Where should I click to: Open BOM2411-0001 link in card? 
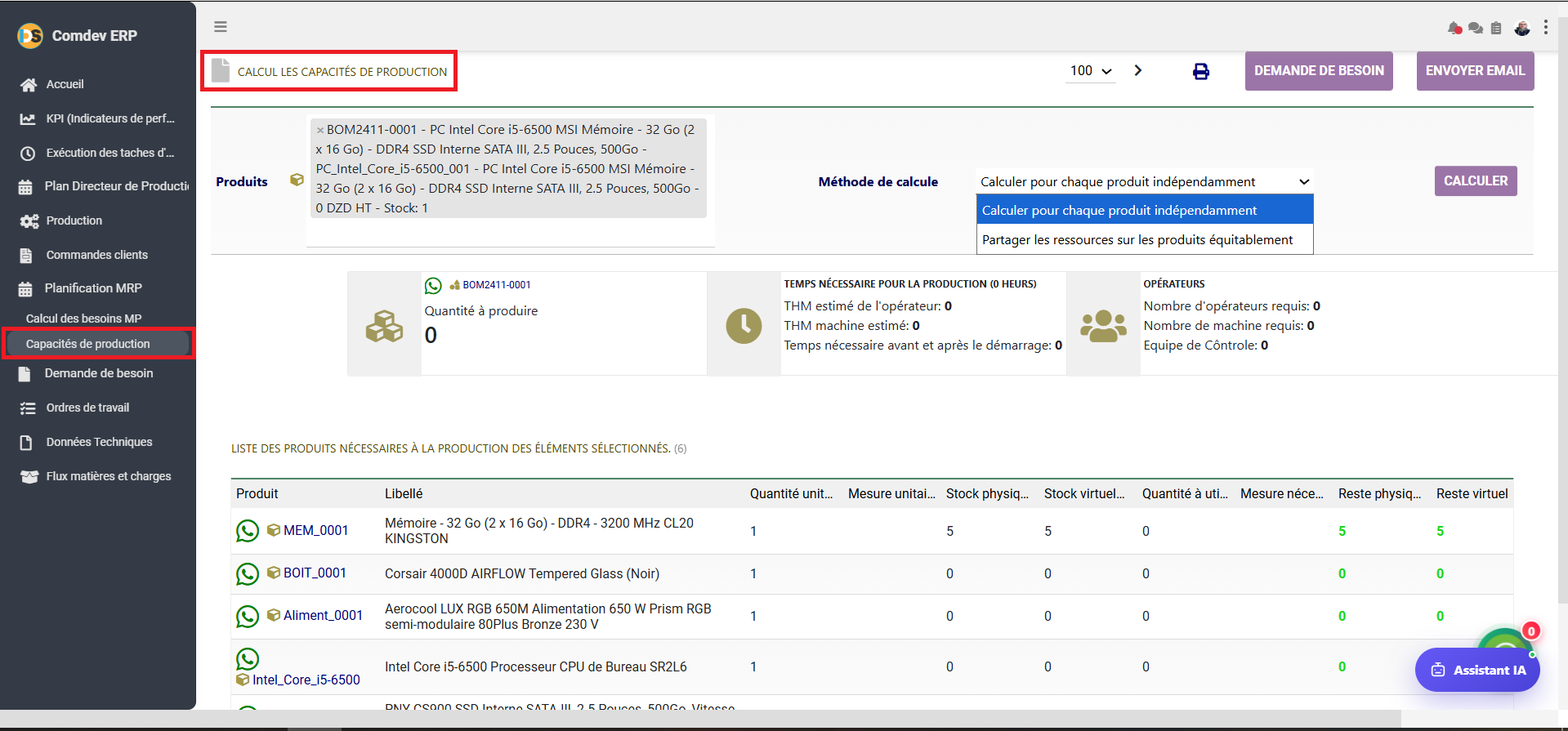[x=497, y=285]
